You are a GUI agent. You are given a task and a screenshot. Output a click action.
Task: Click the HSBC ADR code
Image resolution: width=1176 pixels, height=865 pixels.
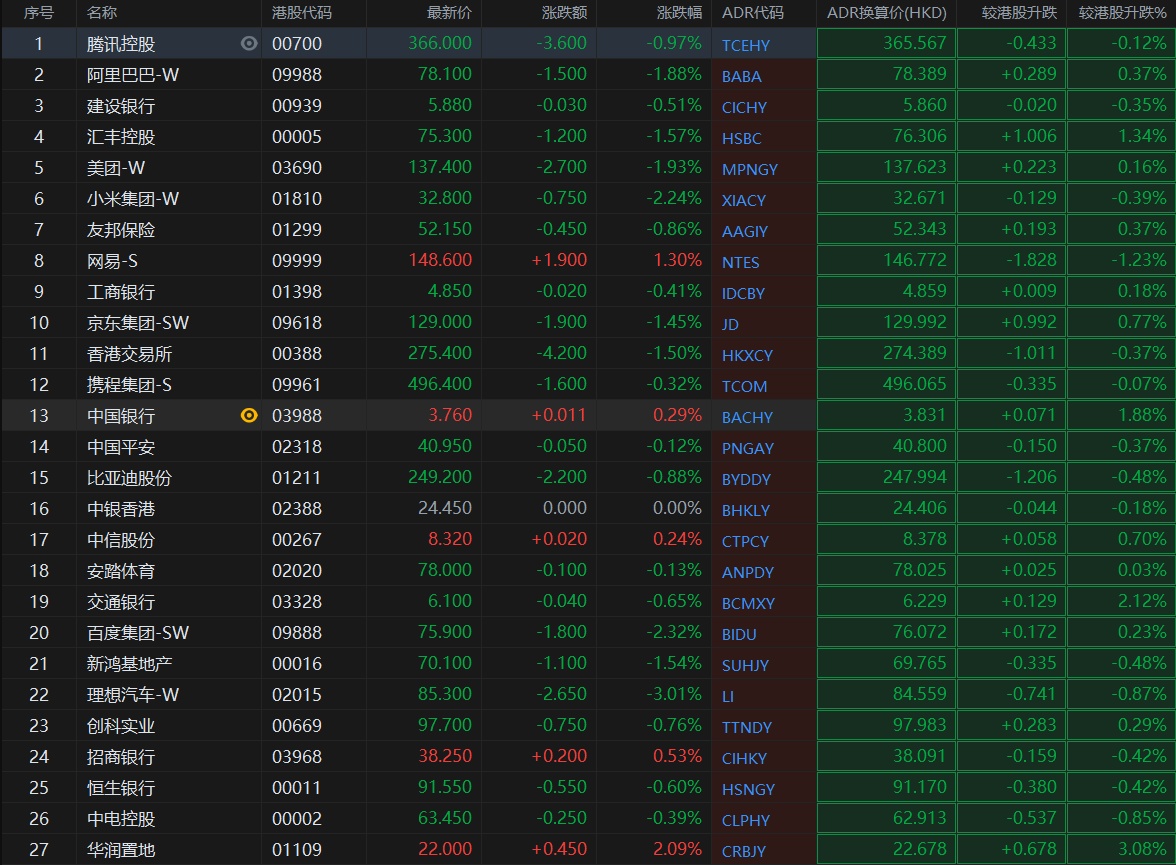[x=741, y=138]
